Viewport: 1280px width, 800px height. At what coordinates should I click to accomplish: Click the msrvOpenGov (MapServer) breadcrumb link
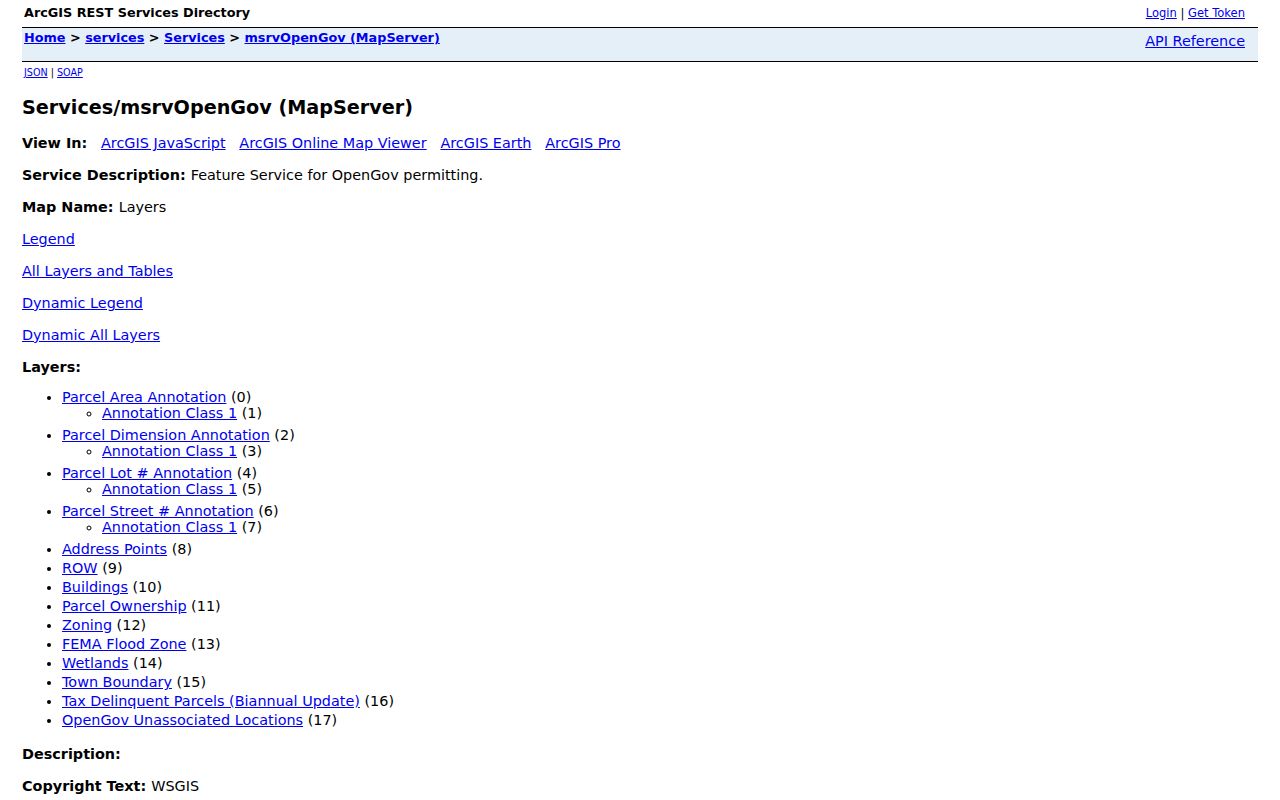point(342,38)
